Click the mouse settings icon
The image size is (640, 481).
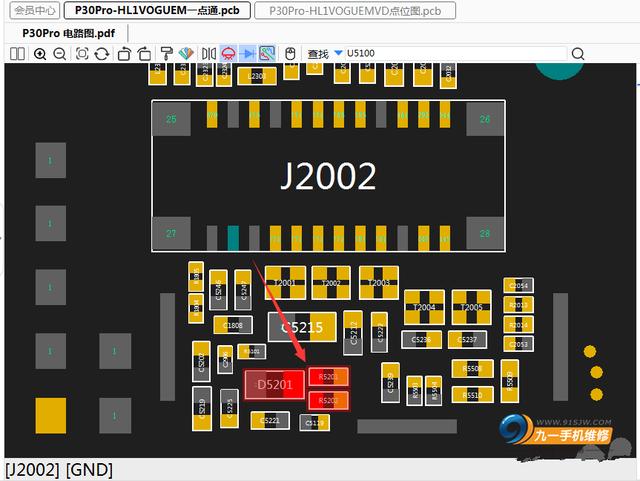(290, 53)
